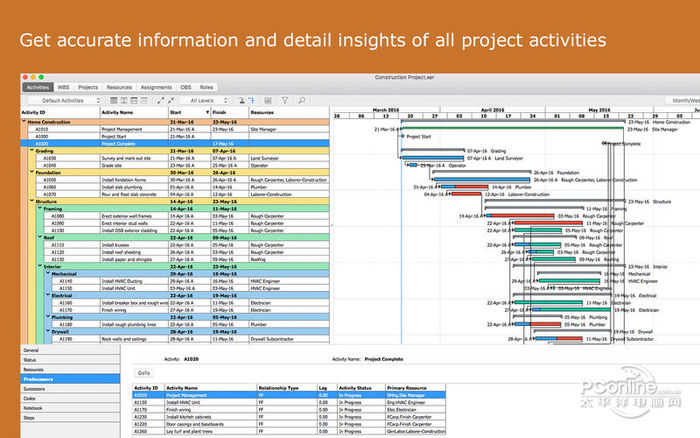
Task: Collapse the Home Construction group
Action: (x=25, y=122)
